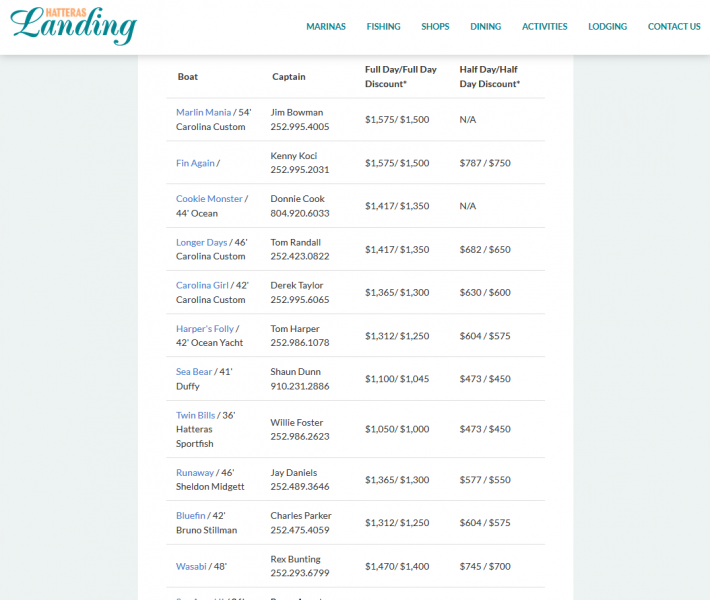Open the Longer Days boat link
The image size is (710, 600).
coord(201,242)
